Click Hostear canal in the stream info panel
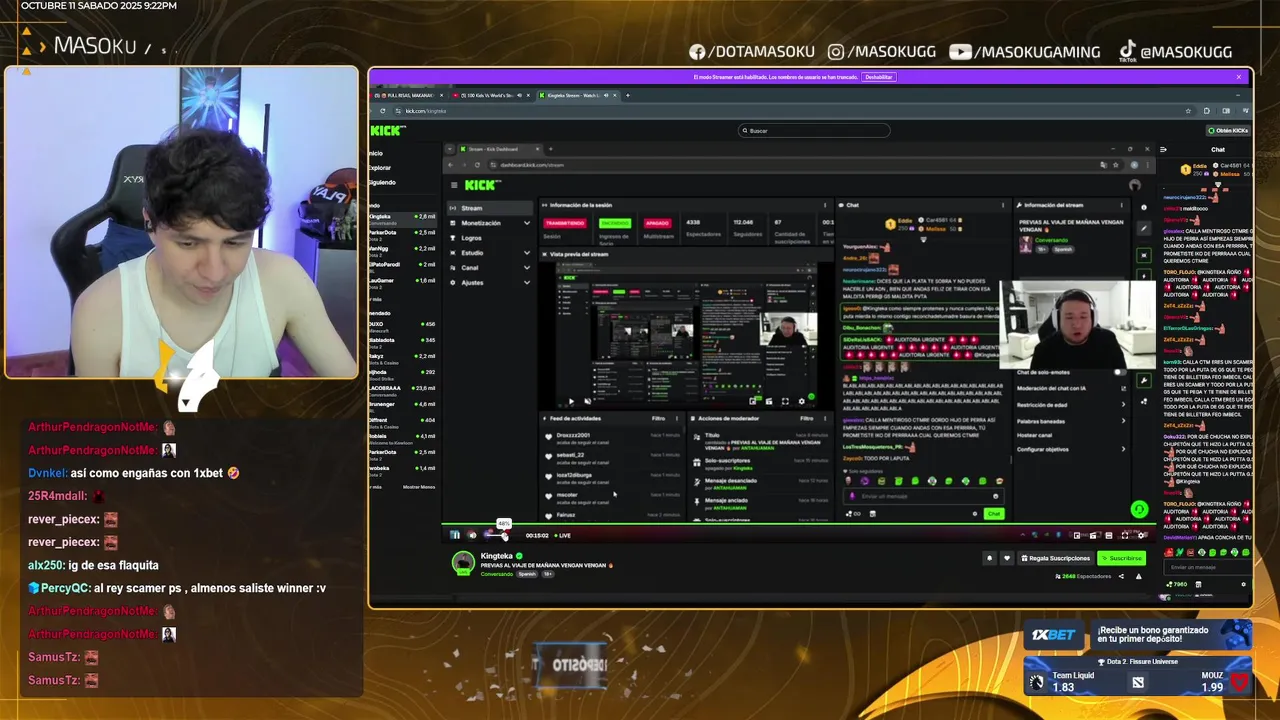 (1036, 435)
